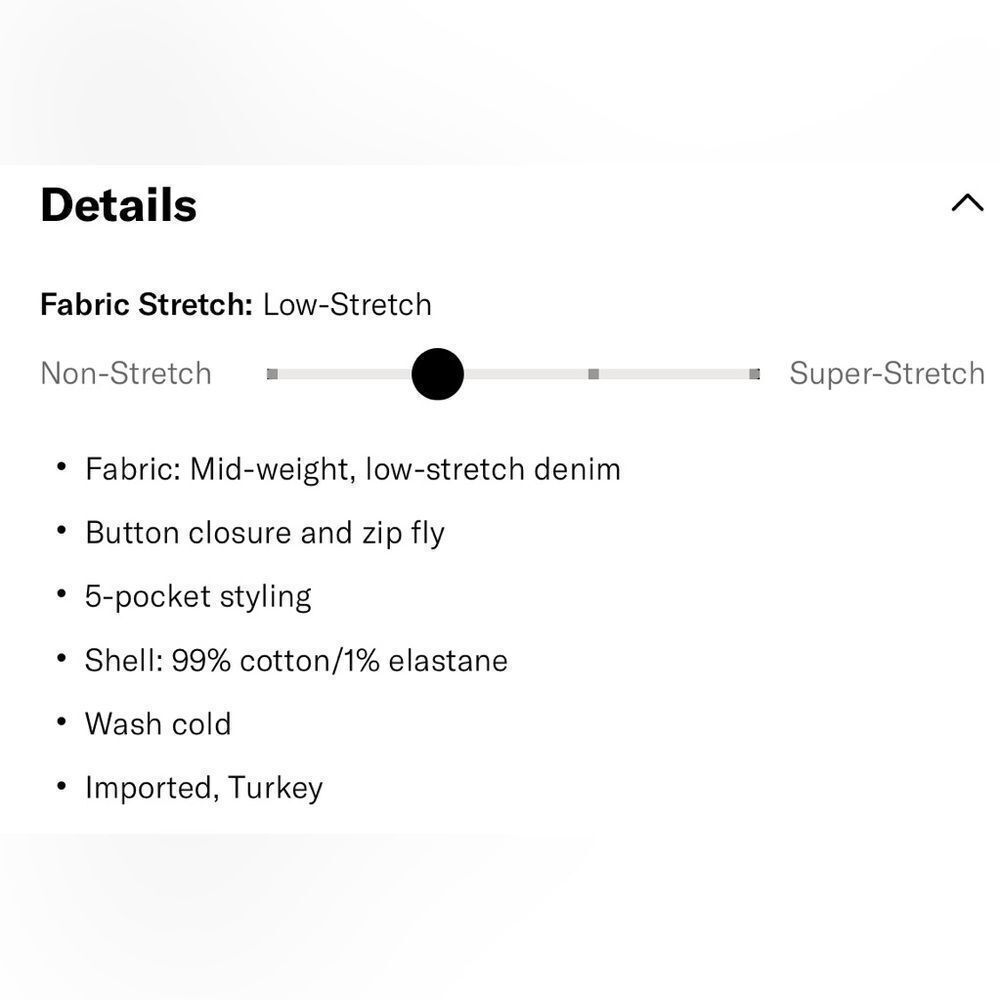Click the mid-weight, low-stretch denim line
Image resolution: width=1000 pixels, height=1000 pixels.
(352, 468)
